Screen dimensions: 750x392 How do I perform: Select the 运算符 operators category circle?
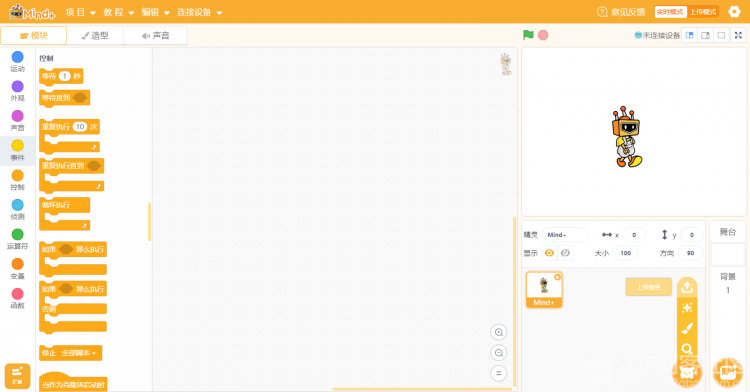(x=18, y=235)
